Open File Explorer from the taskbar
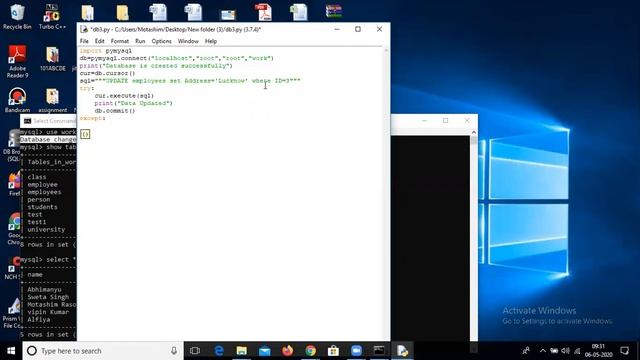The width and height of the screenshot is (640, 360). (242, 351)
